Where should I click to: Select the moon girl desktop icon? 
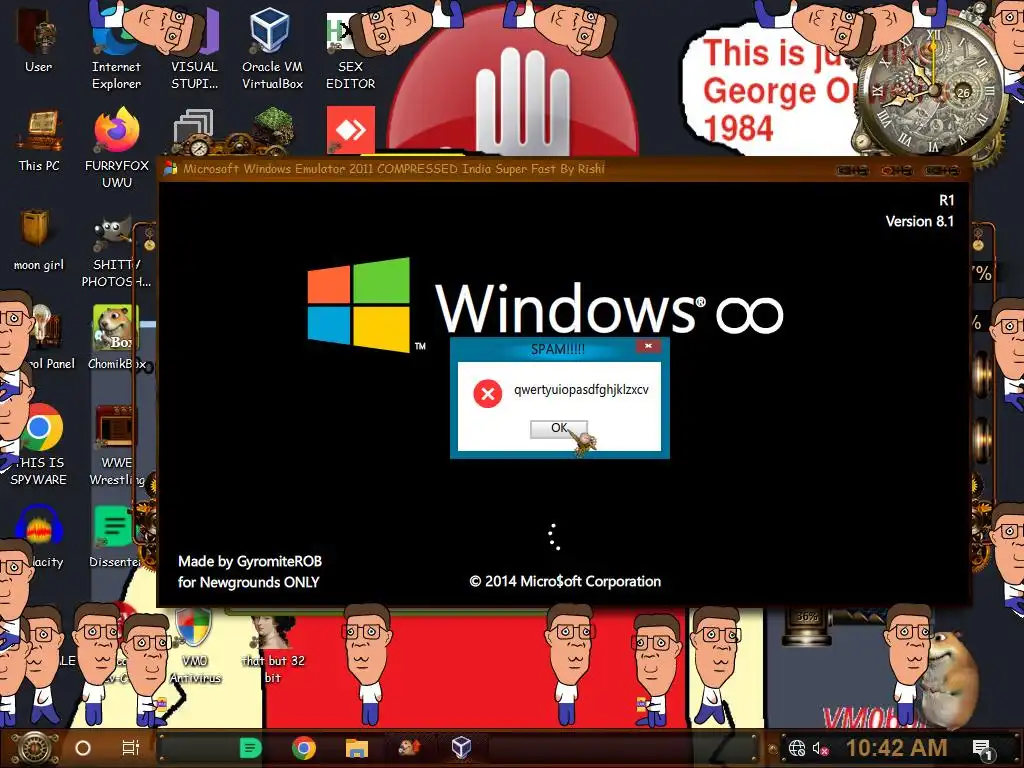coord(39,240)
